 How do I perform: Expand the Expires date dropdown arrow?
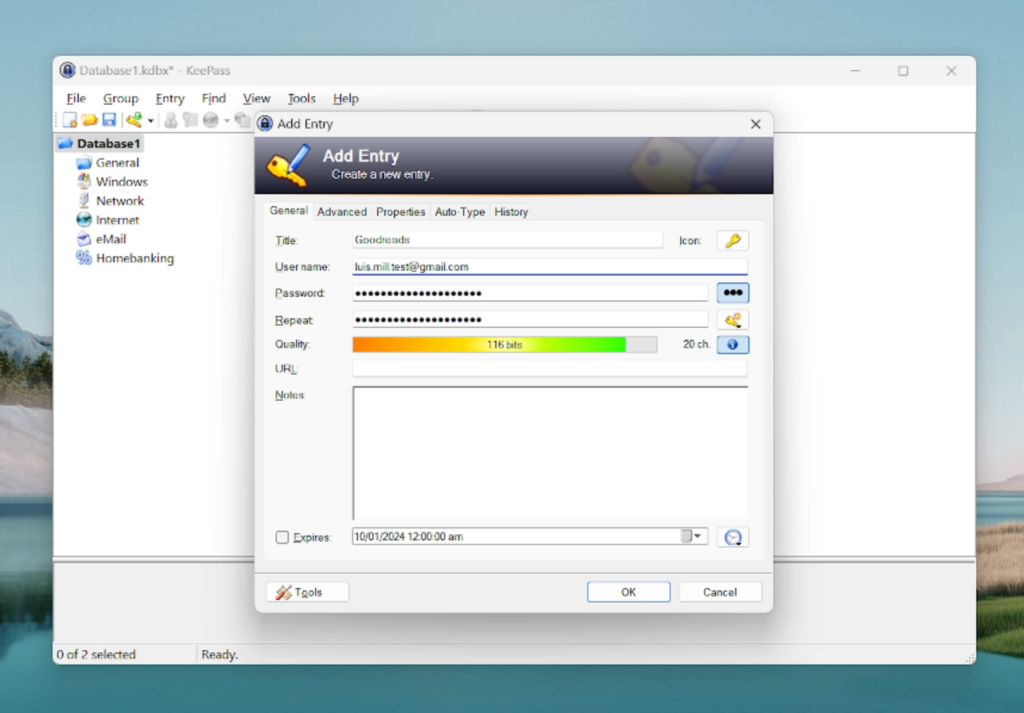(x=697, y=536)
